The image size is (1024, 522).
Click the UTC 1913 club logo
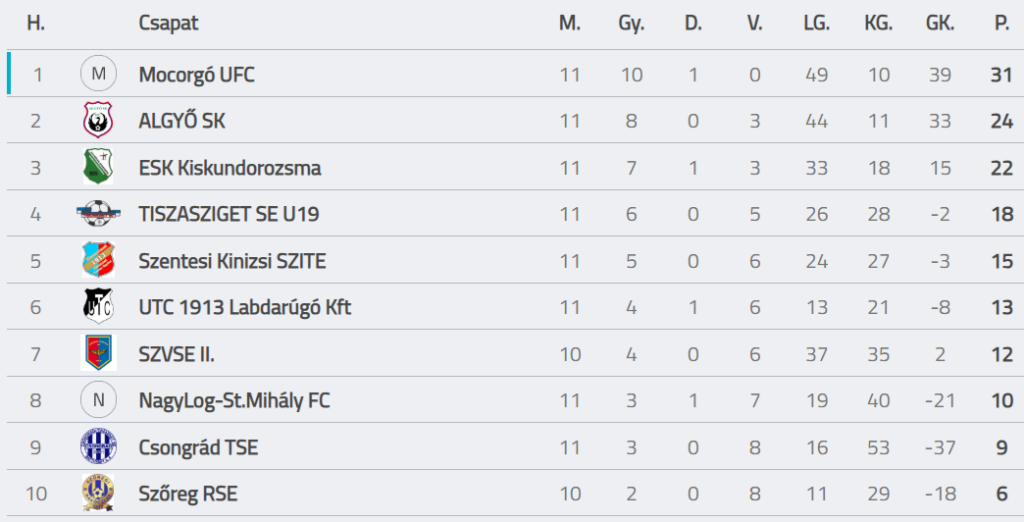click(98, 306)
